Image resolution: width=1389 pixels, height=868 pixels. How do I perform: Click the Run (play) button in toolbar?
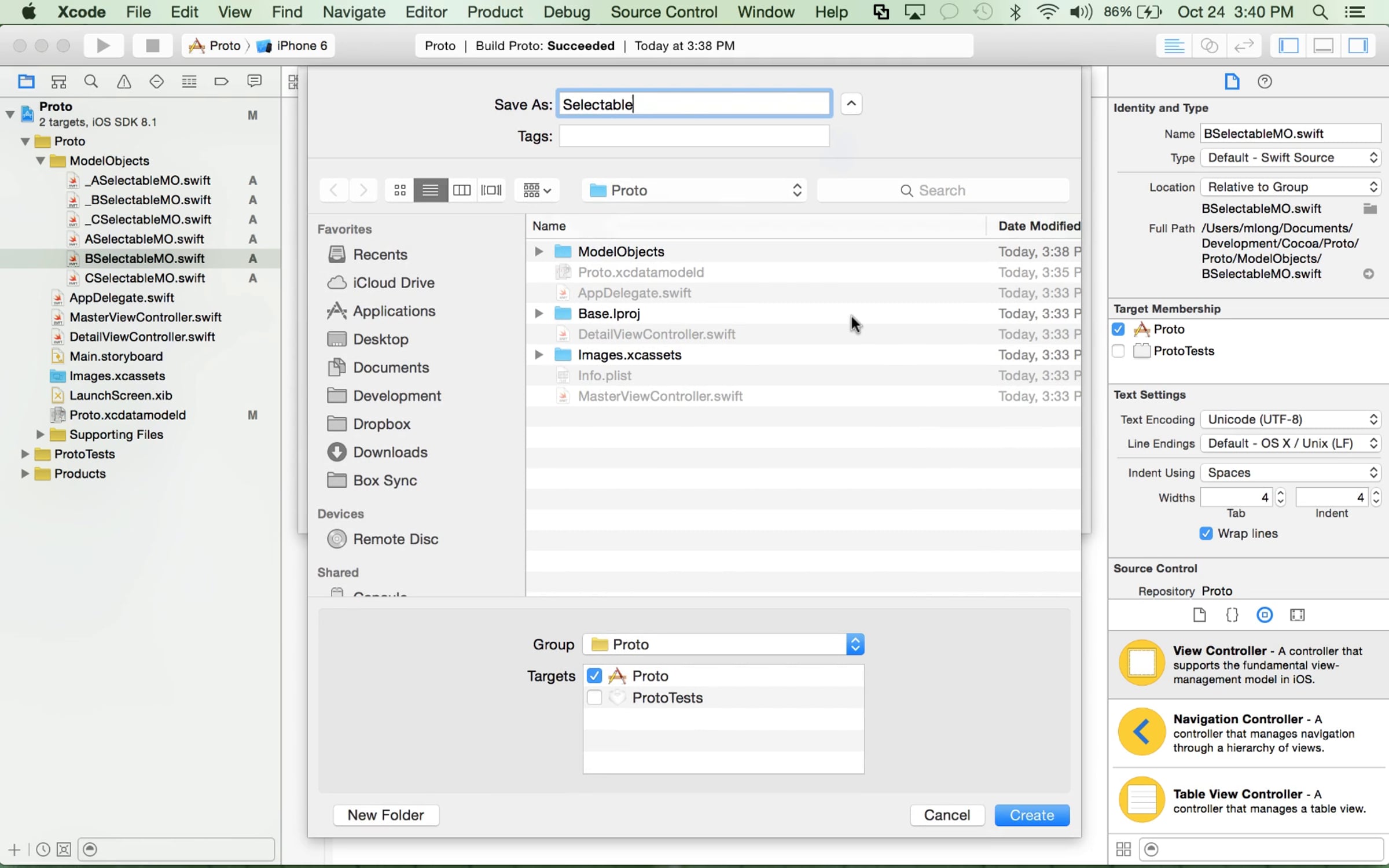(104, 46)
